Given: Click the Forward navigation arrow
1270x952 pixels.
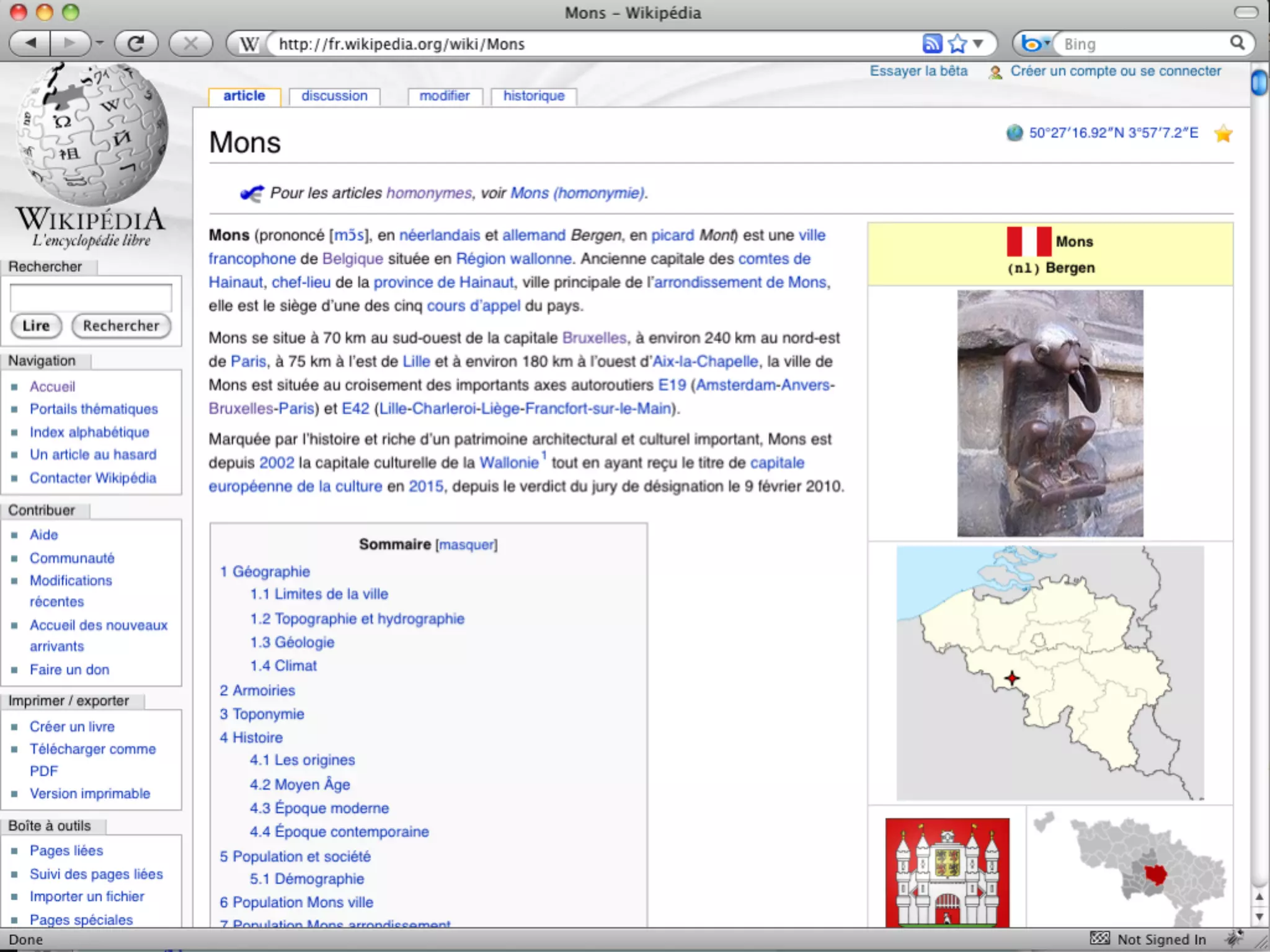Looking at the screenshot, I should (69, 43).
